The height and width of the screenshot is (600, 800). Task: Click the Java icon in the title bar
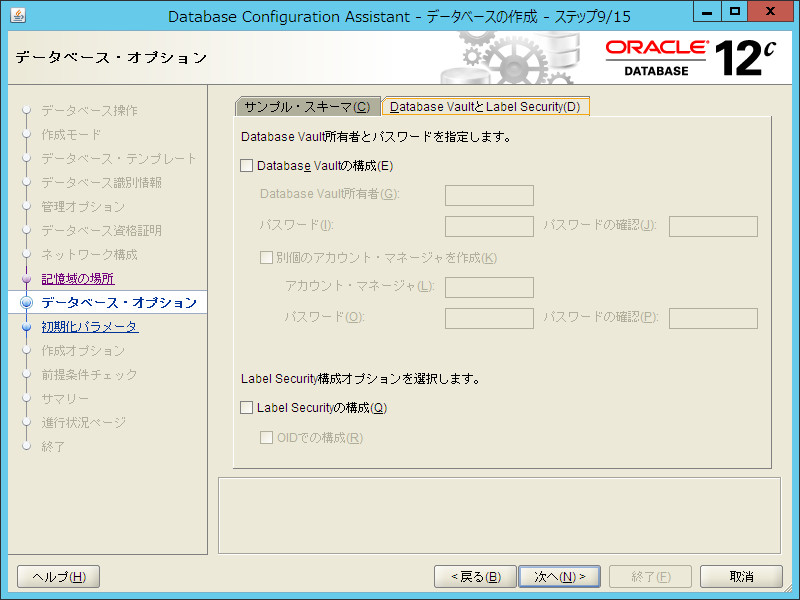pos(17,15)
